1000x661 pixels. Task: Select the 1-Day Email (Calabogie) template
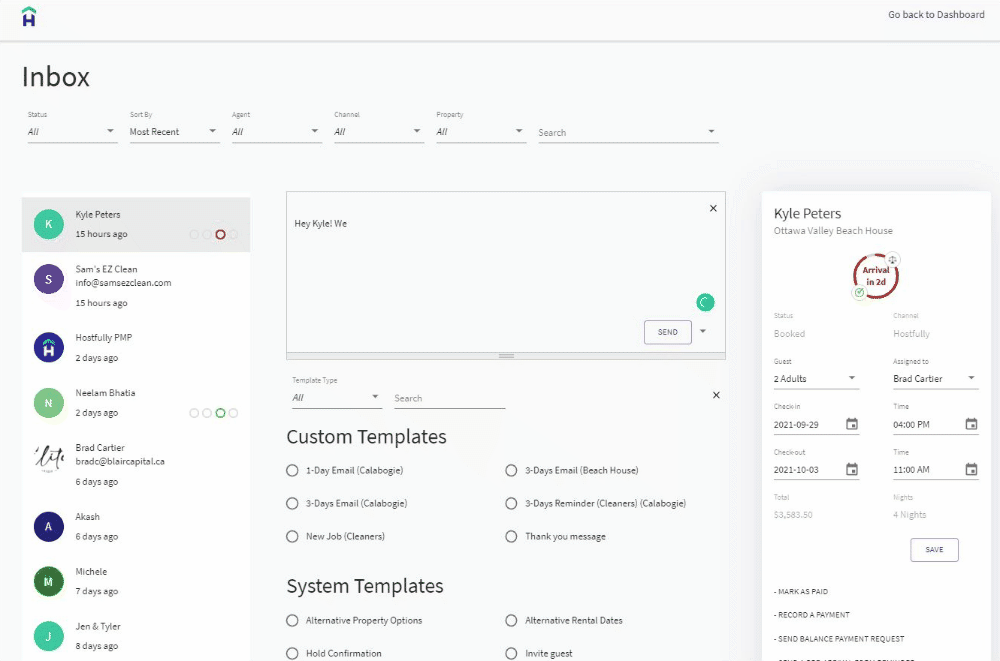(x=293, y=470)
